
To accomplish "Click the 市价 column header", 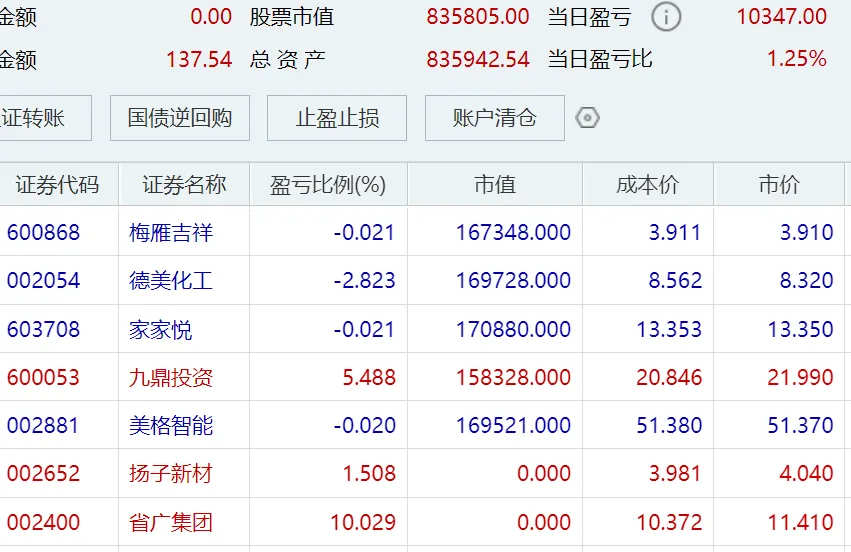I will point(779,185).
